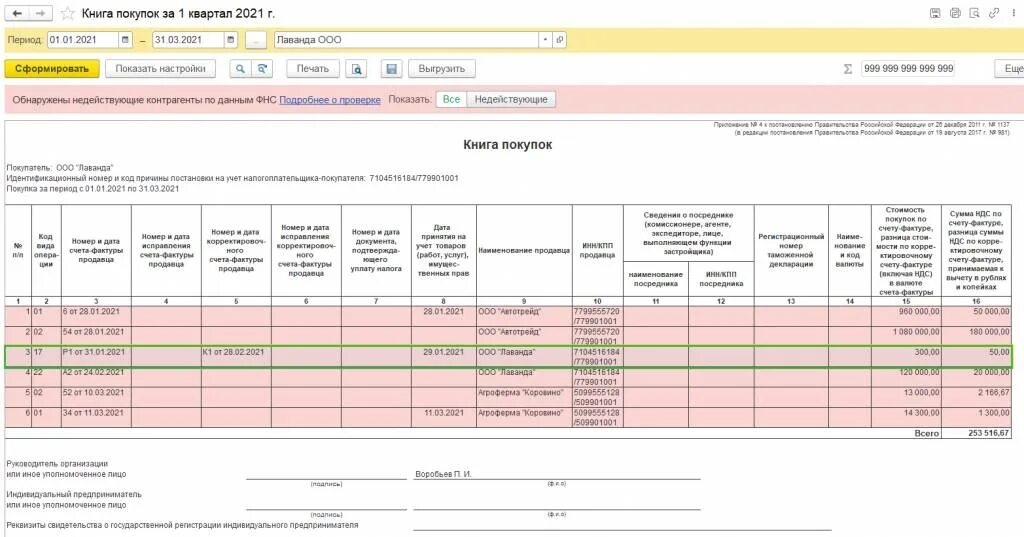This screenshot has width=1024, height=537.
Task: Click the Сформировать button
Action: (x=52, y=69)
